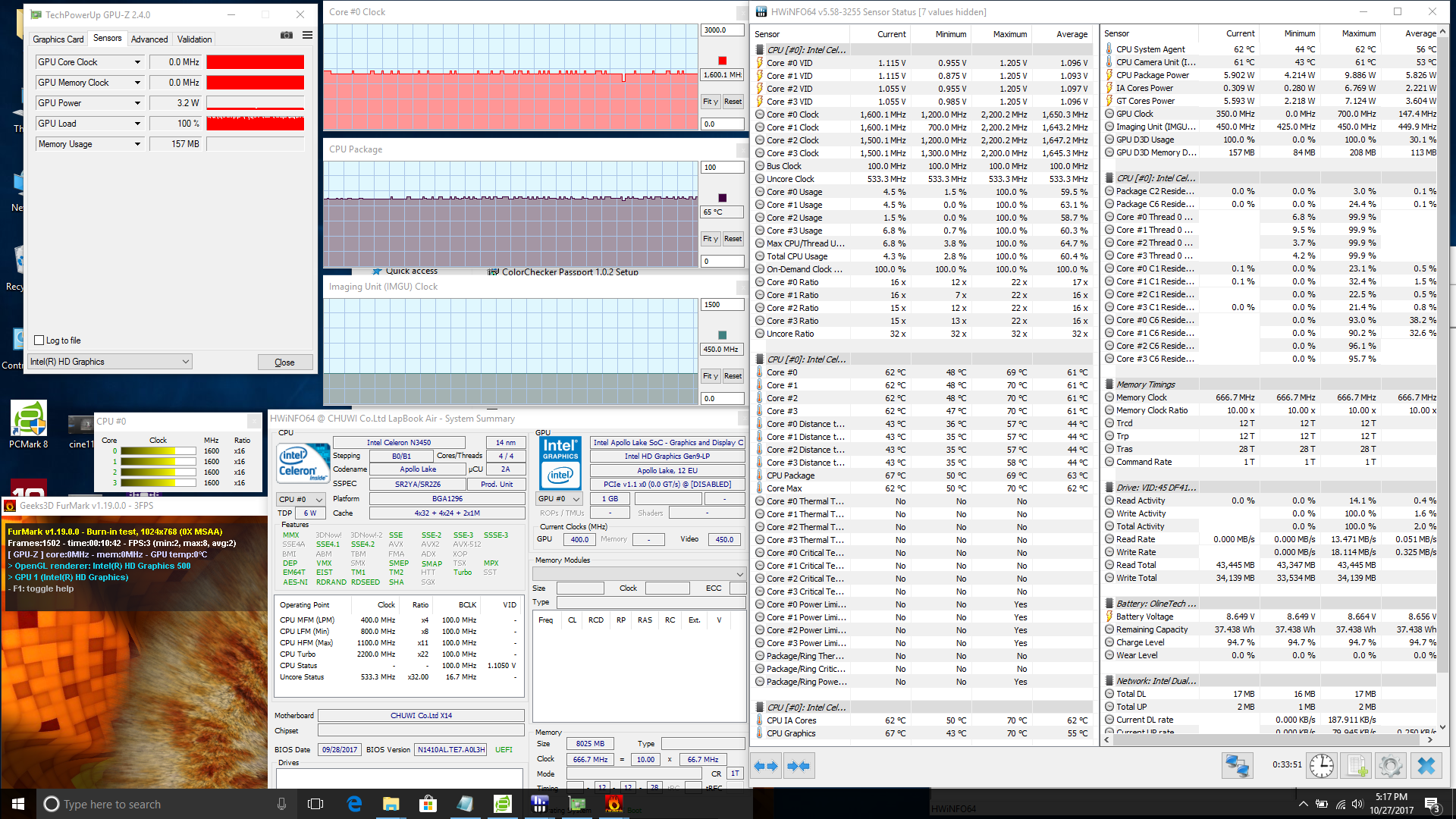Open the GPU Power sensor dropdown

(137, 103)
